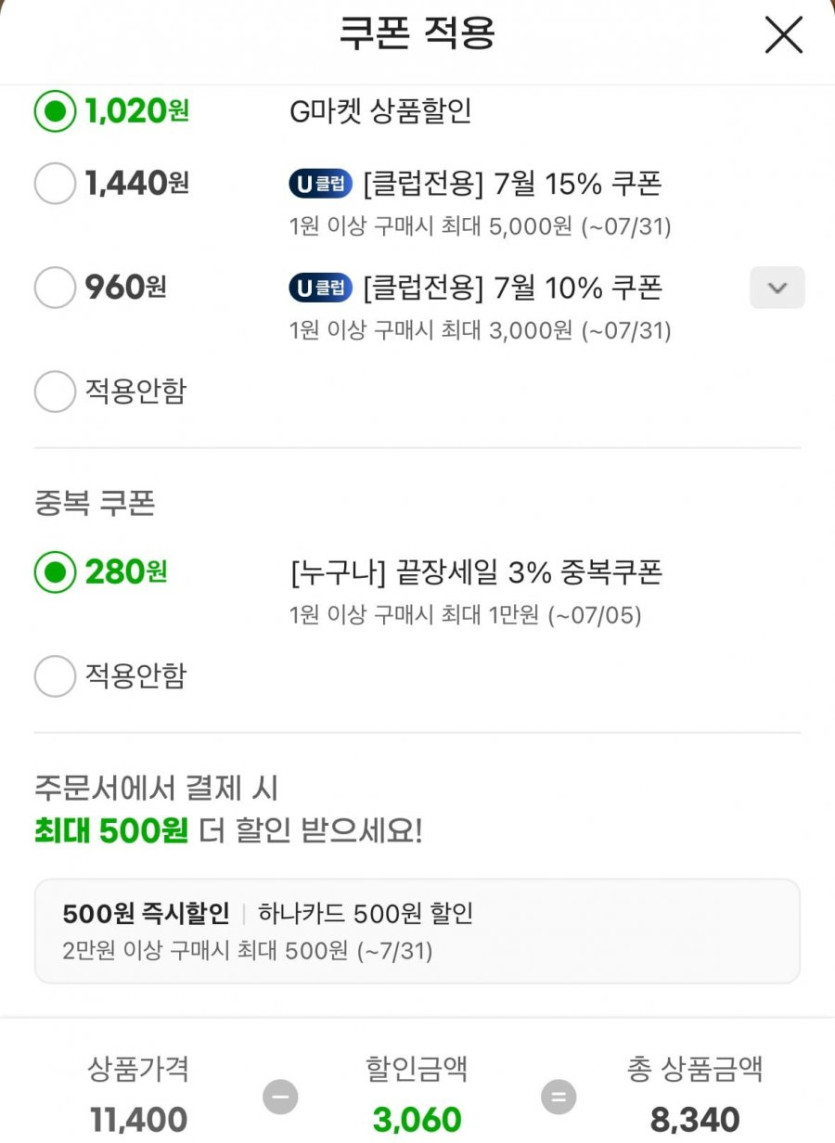Select the 280원 중복쿠폰 radio button

[55, 573]
